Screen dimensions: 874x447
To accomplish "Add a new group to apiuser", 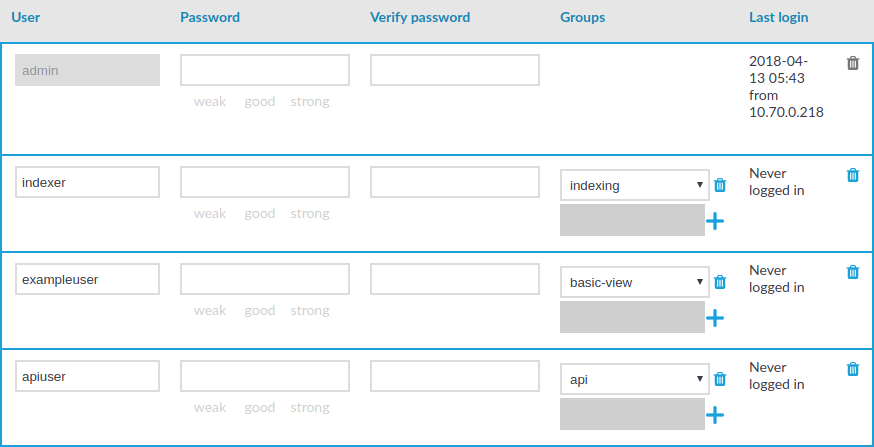I will pos(715,415).
